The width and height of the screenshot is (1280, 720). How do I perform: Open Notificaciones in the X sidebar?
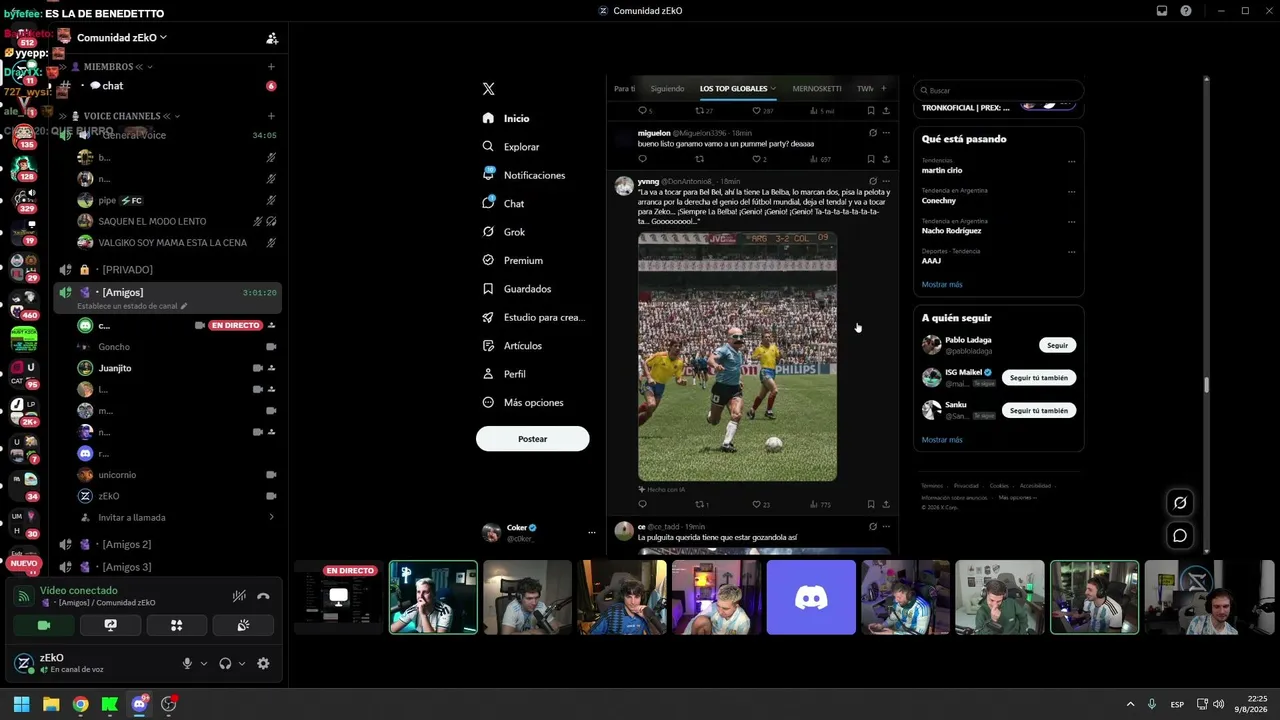[523, 175]
